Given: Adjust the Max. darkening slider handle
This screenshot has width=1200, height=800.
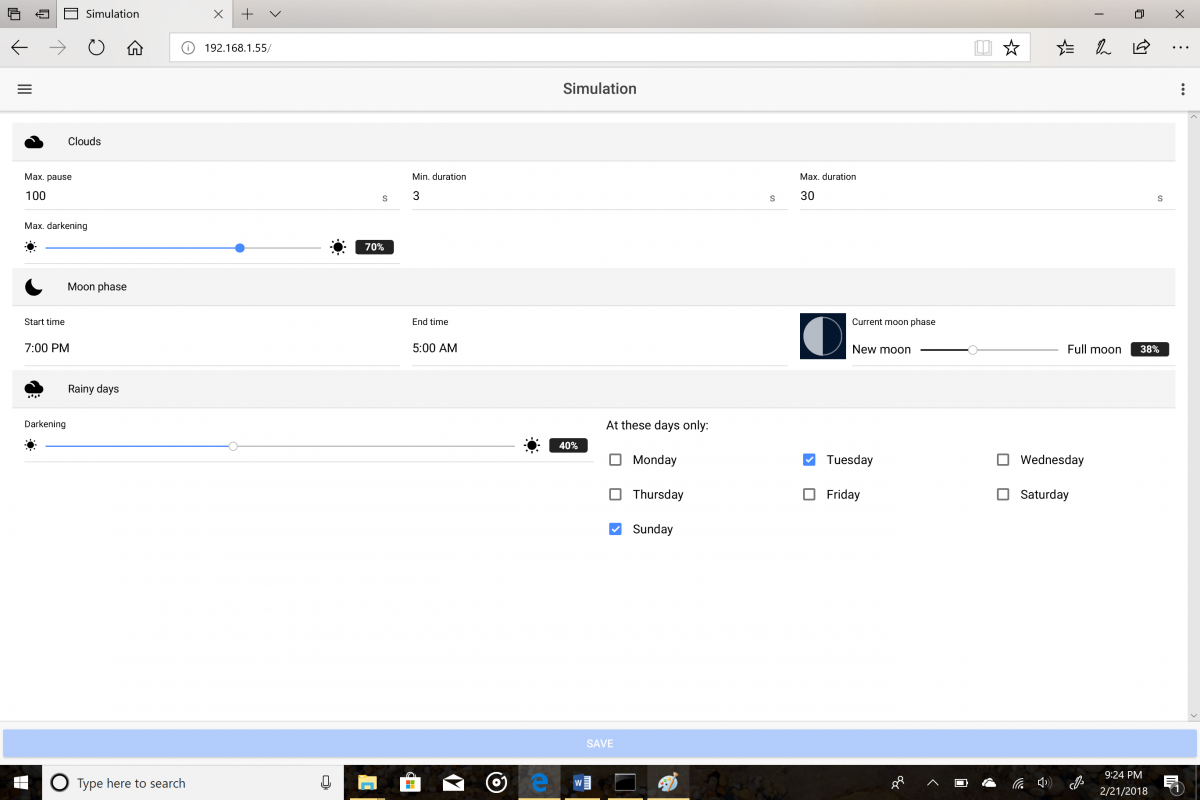Looking at the screenshot, I should (x=240, y=247).
